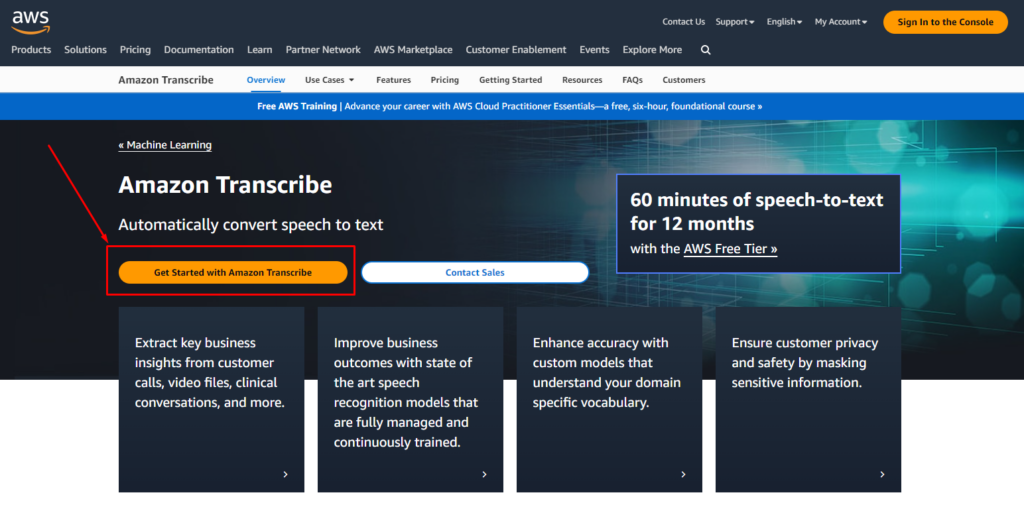Open the Learn menu
Viewport: 1024px width, 505px height.
(259, 50)
